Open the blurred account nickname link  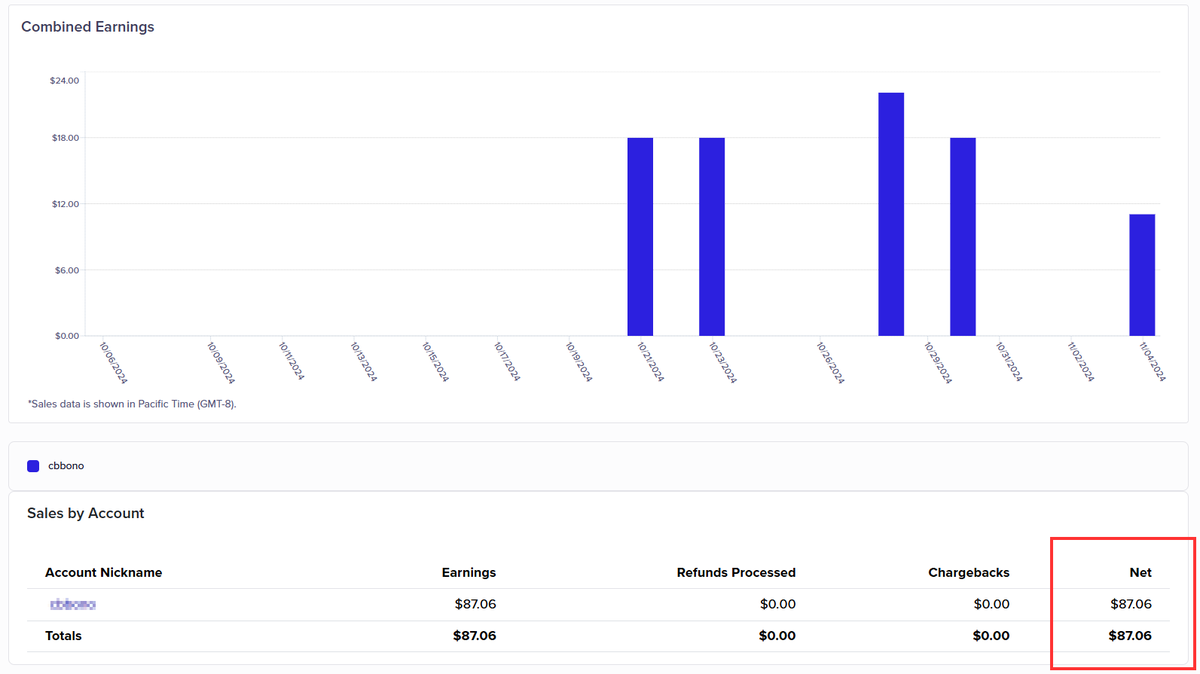pyautogui.click(x=72, y=604)
